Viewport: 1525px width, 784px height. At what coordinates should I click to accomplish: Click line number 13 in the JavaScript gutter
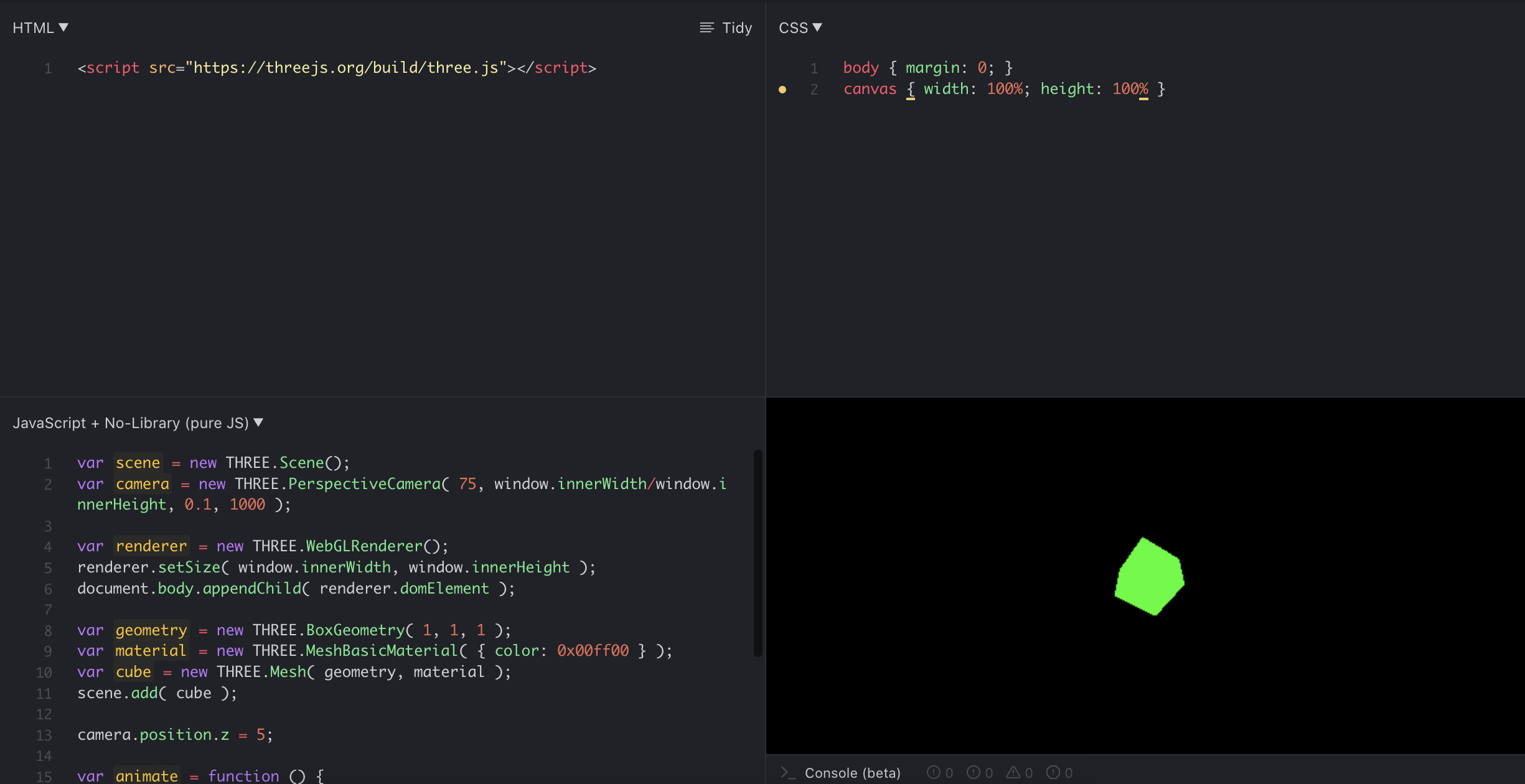[44, 735]
